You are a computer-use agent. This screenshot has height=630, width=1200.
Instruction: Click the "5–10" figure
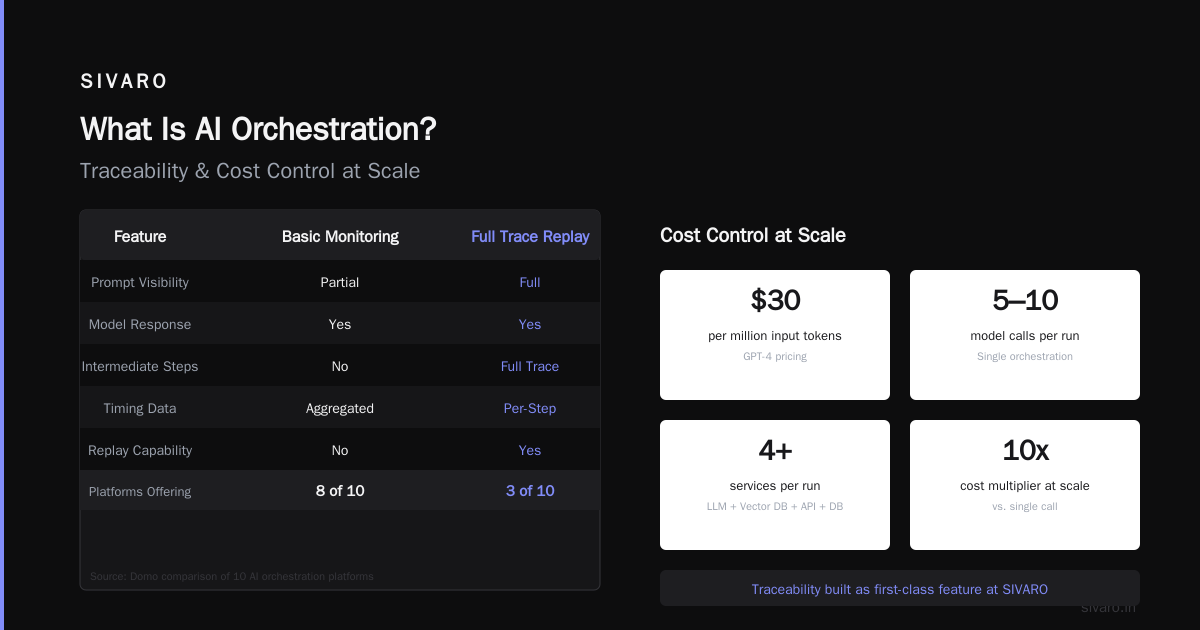(1025, 300)
